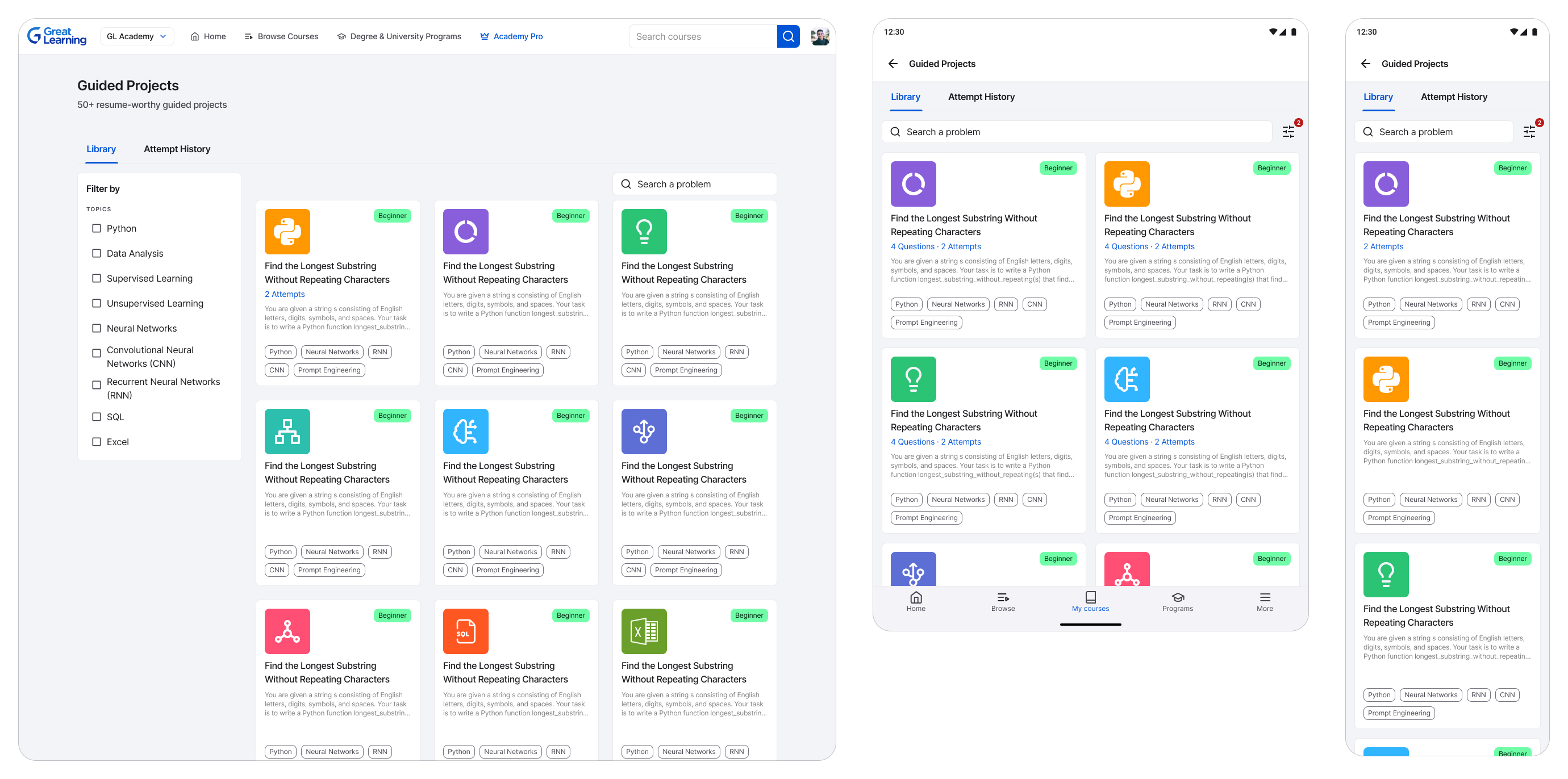Image resolution: width=1568 pixels, height=779 pixels.
Task: Switch to desktop Attempt History tab
Action: click(x=177, y=149)
